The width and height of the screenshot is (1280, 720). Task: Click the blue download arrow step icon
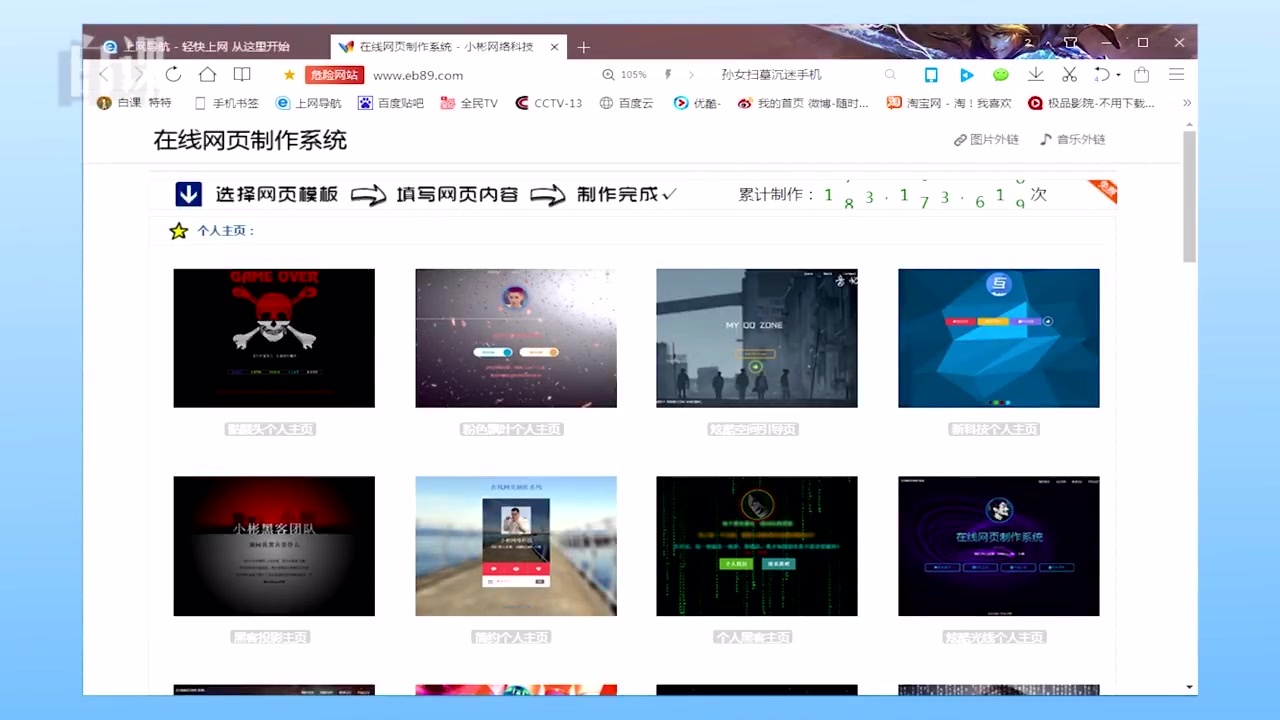(x=189, y=194)
